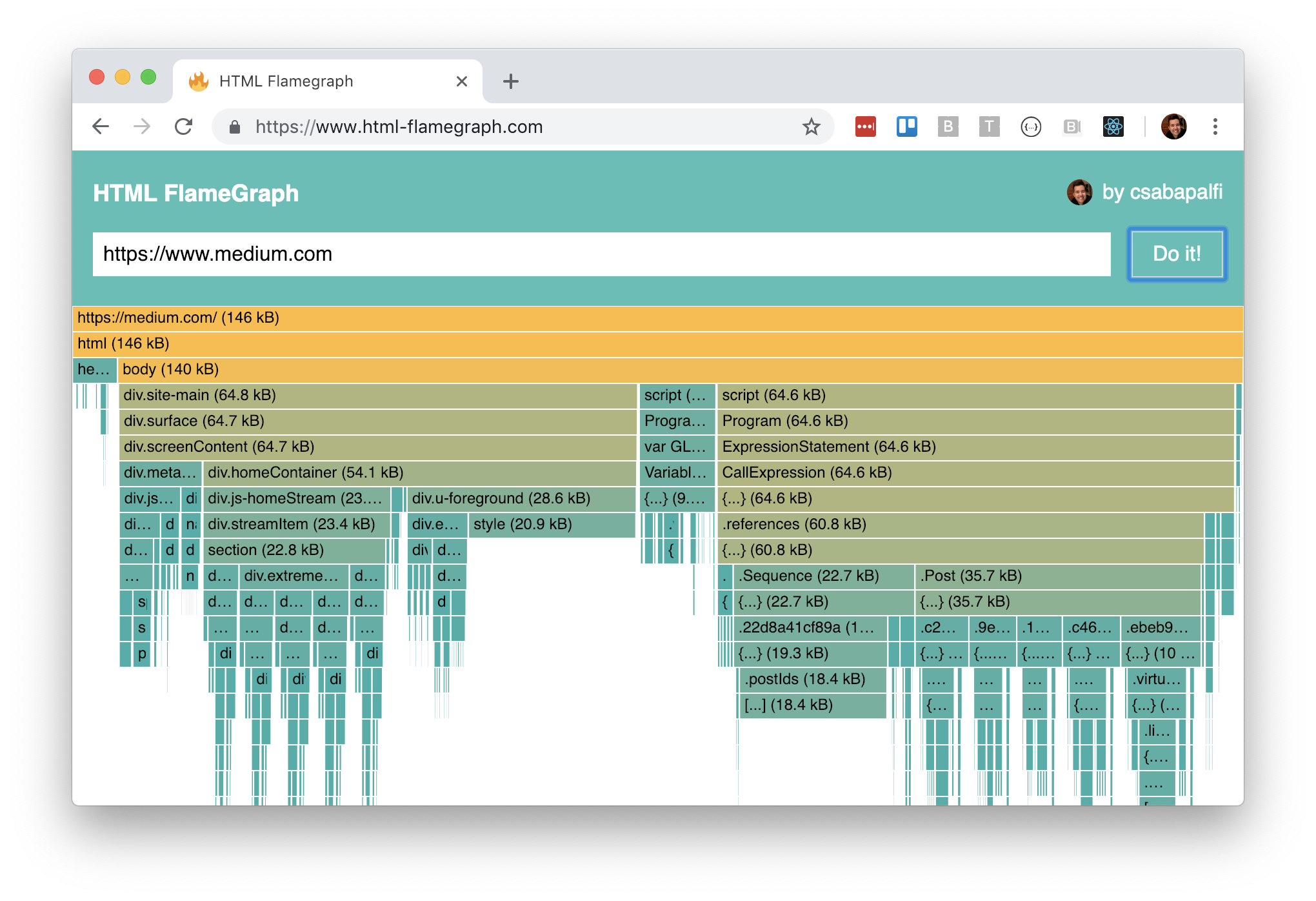Open the circular braces extension icon

tap(1031, 127)
